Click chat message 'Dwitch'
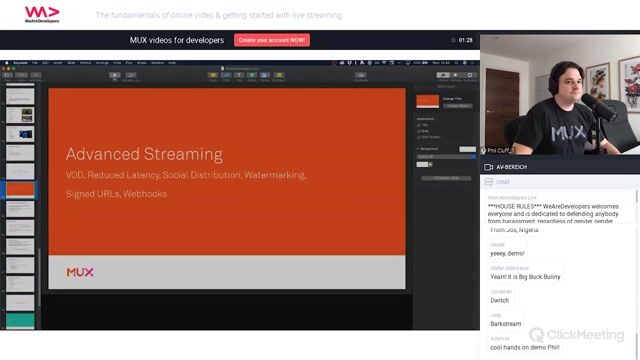Screen dimensions: 640x360 coord(500,300)
